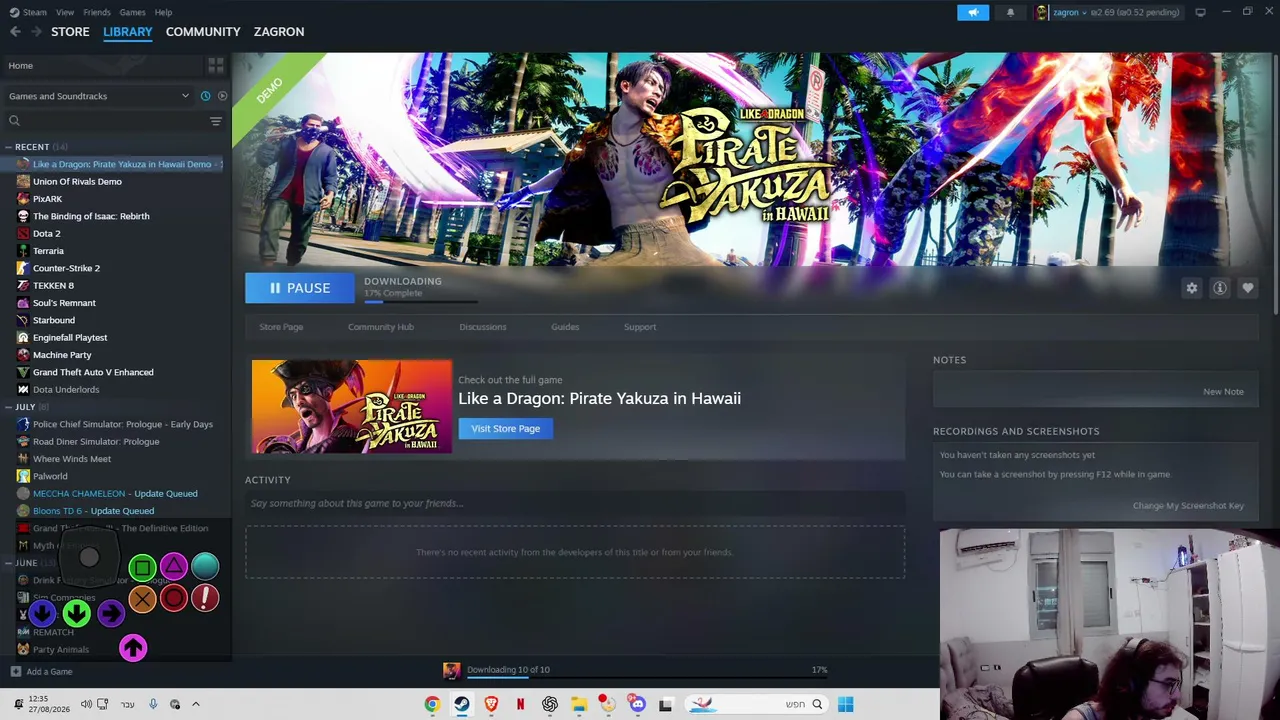Collapse the JUNE games section
Screen dimensions: 1280x720
pos(8,563)
